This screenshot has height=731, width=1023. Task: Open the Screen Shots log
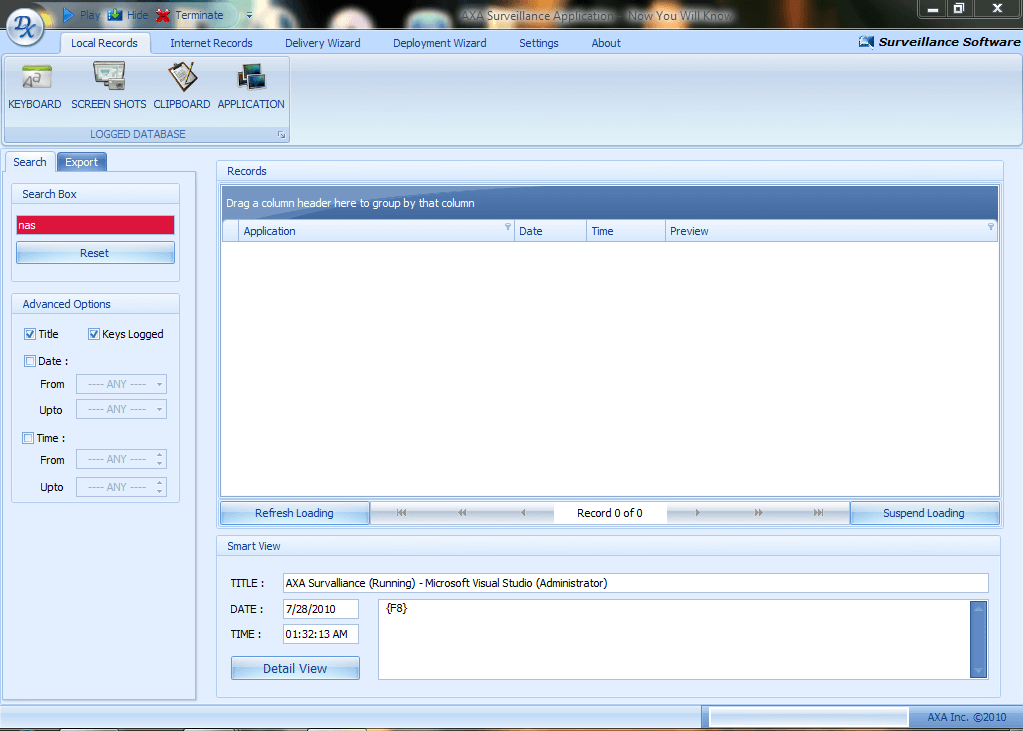pyautogui.click(x=108, y=85)
